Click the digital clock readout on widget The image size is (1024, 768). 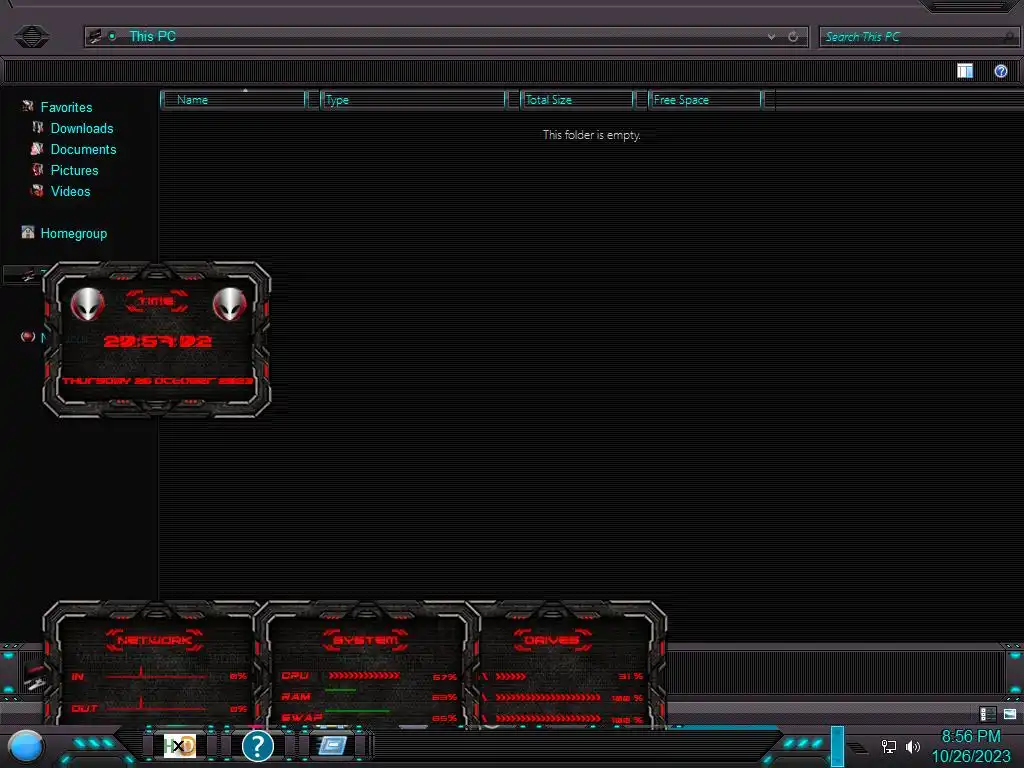pos(158,341)
